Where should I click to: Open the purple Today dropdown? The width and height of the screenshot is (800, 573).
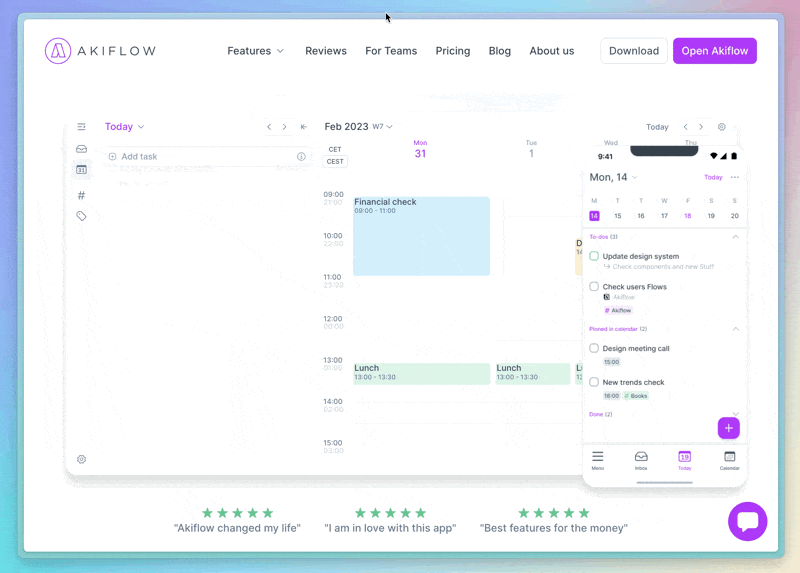[x=124, y=127]
